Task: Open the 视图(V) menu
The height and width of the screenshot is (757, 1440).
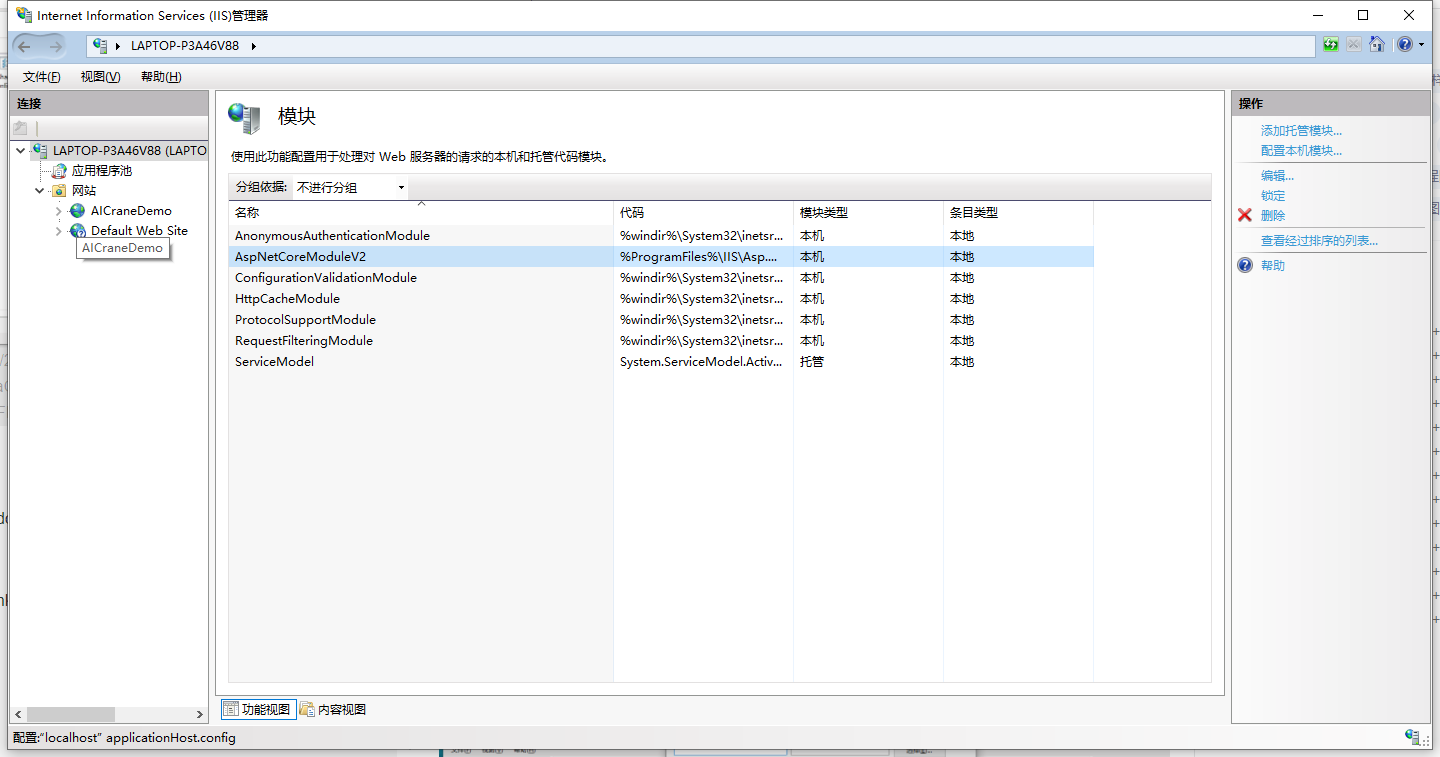Action: 99,76
